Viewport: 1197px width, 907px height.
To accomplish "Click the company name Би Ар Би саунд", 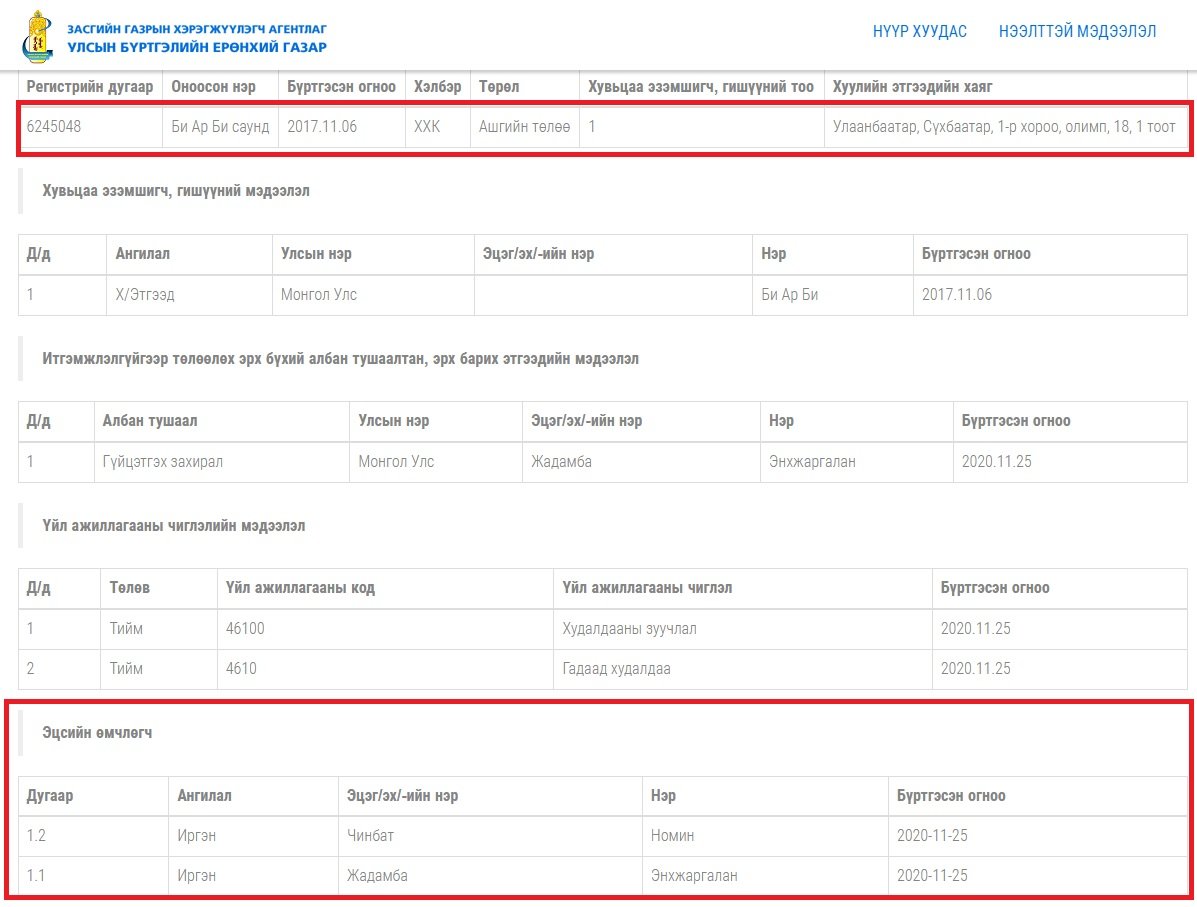I will pyautogui.click(x=220, y=127).
